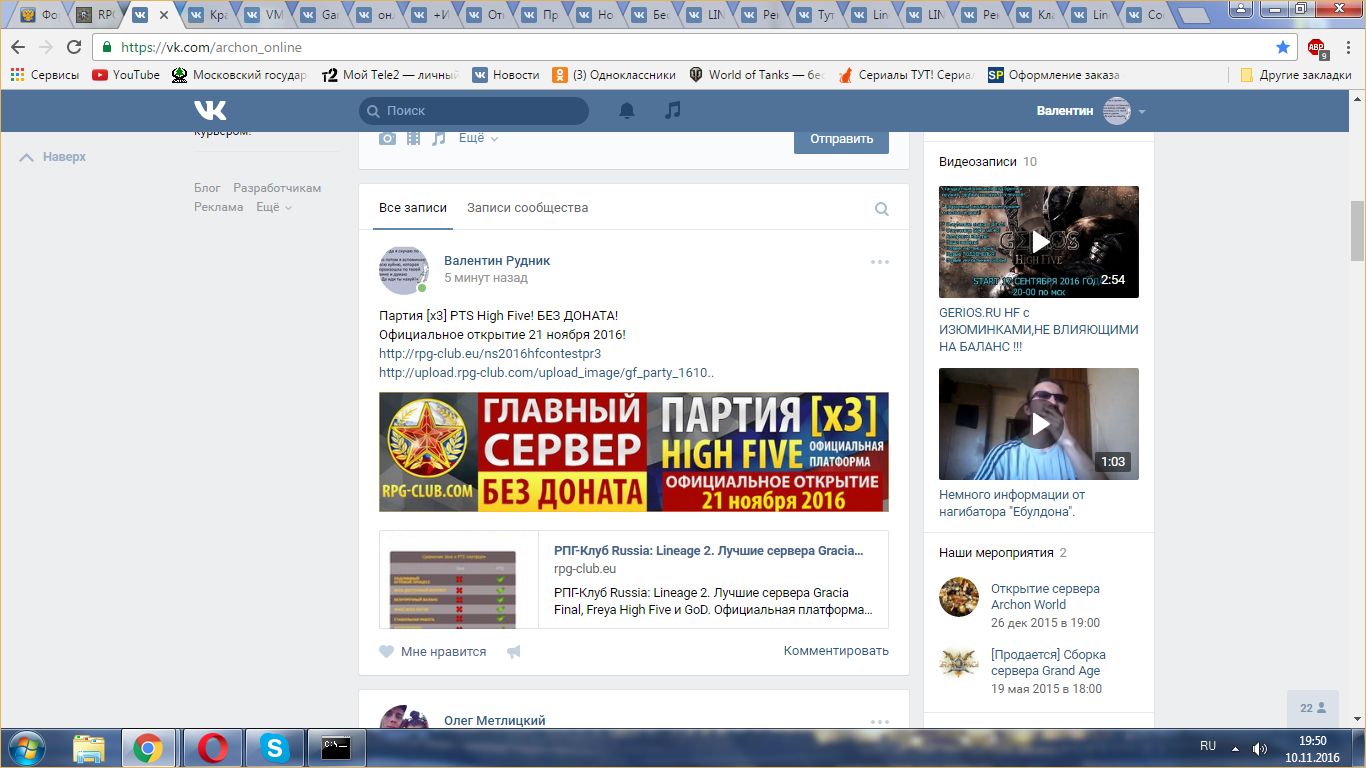Open the rpg-club.eu contest link
Viewport: 1366px width, 768px height.
[489, 353]
